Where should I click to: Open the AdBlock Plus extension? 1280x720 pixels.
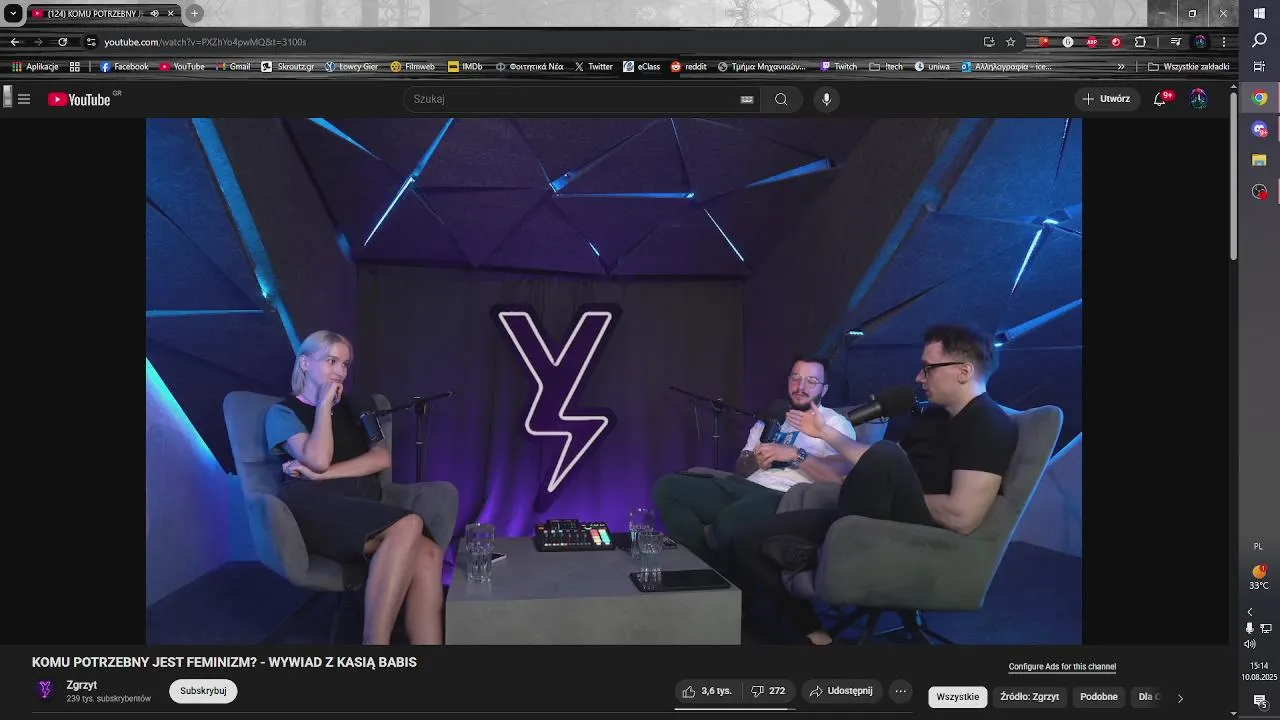point(1092,42)
